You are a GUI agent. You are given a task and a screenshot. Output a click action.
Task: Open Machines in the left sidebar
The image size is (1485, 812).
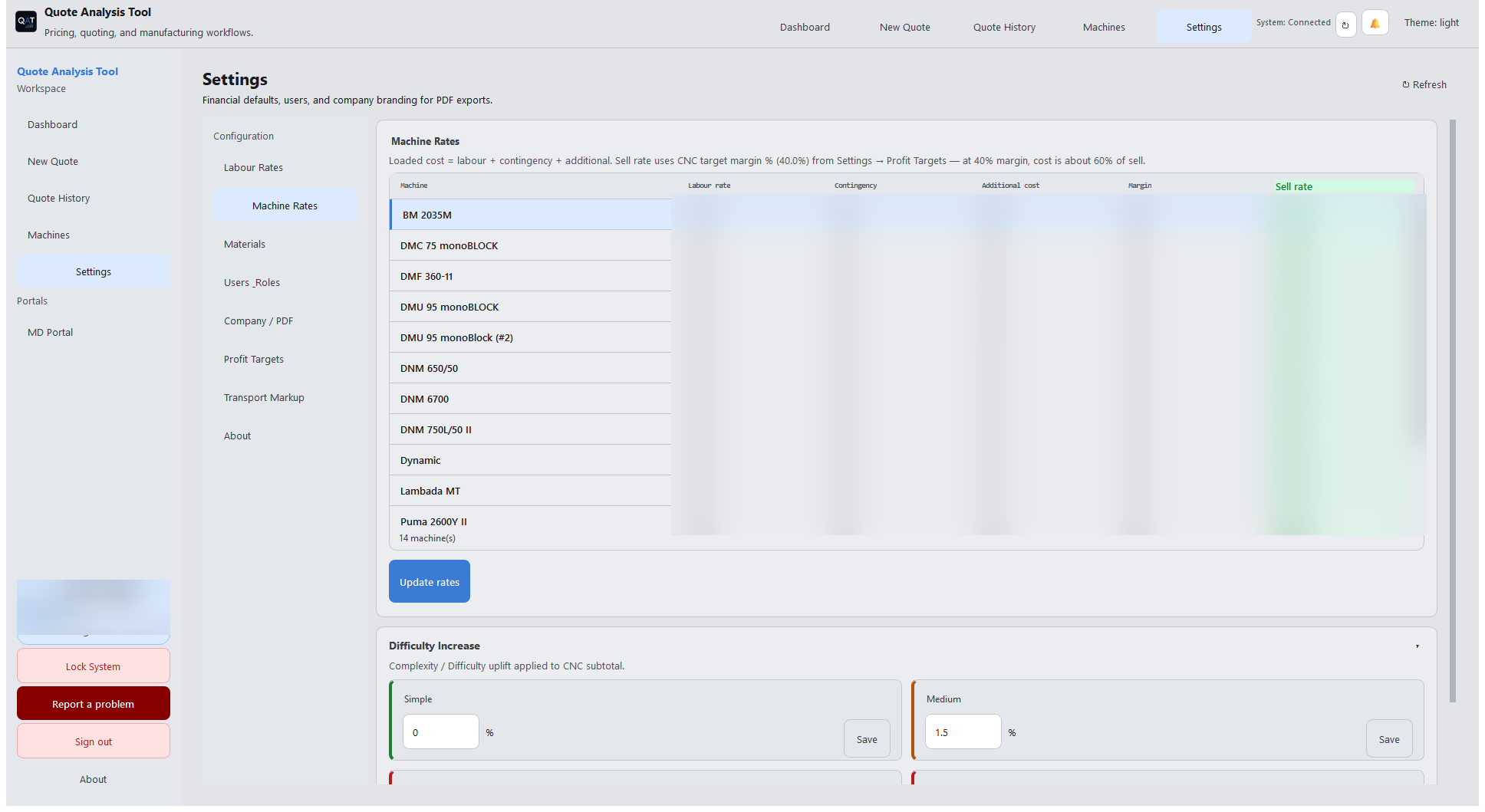click(x=93, y=235)
